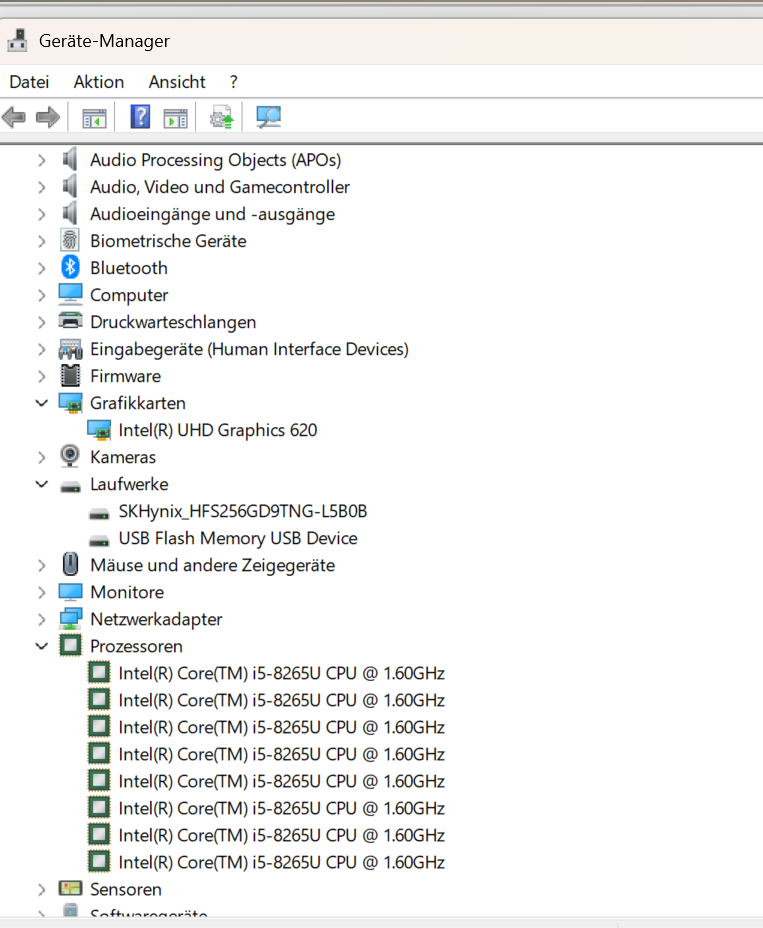Click the Sensoren category icon
The image size is (763, 928).
click(70, 888)
